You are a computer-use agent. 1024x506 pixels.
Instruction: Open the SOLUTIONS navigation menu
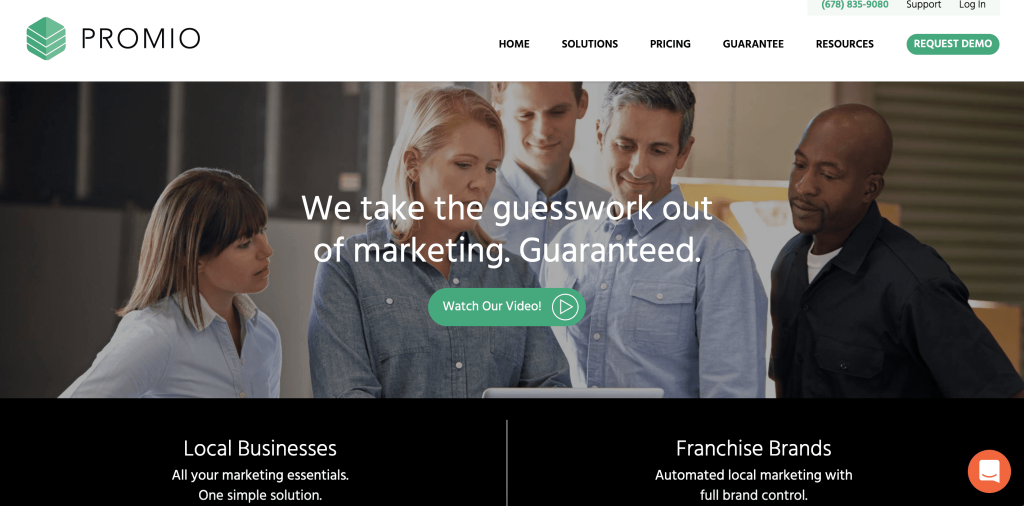coord(590,44)
